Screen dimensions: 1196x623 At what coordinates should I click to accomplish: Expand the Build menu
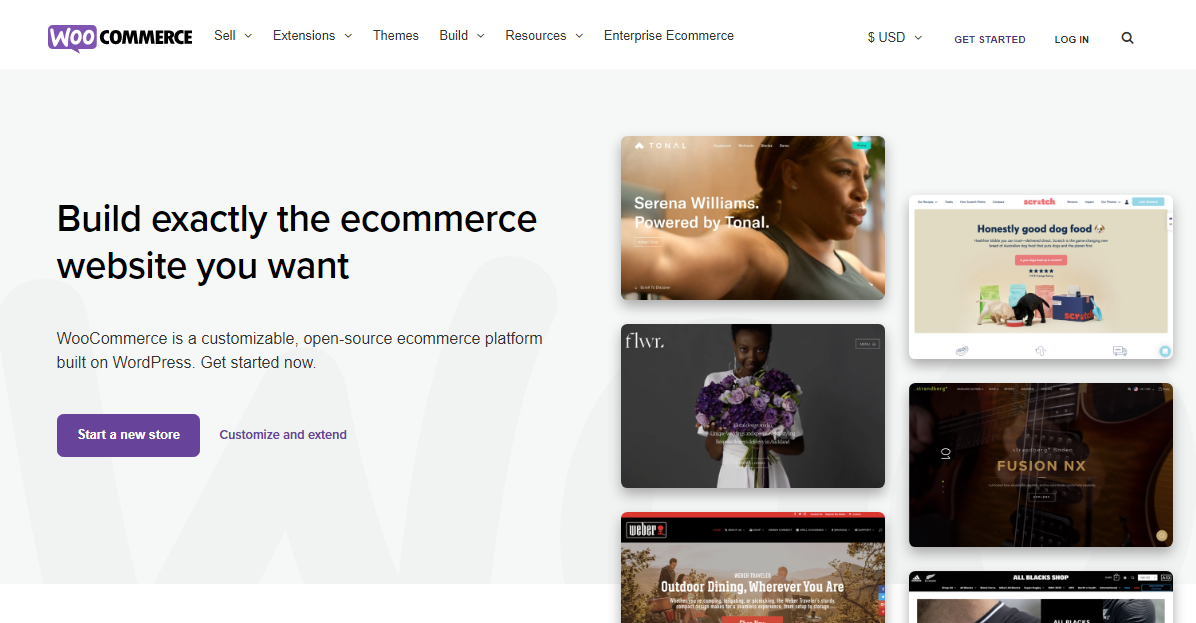(x=461, y=36)
